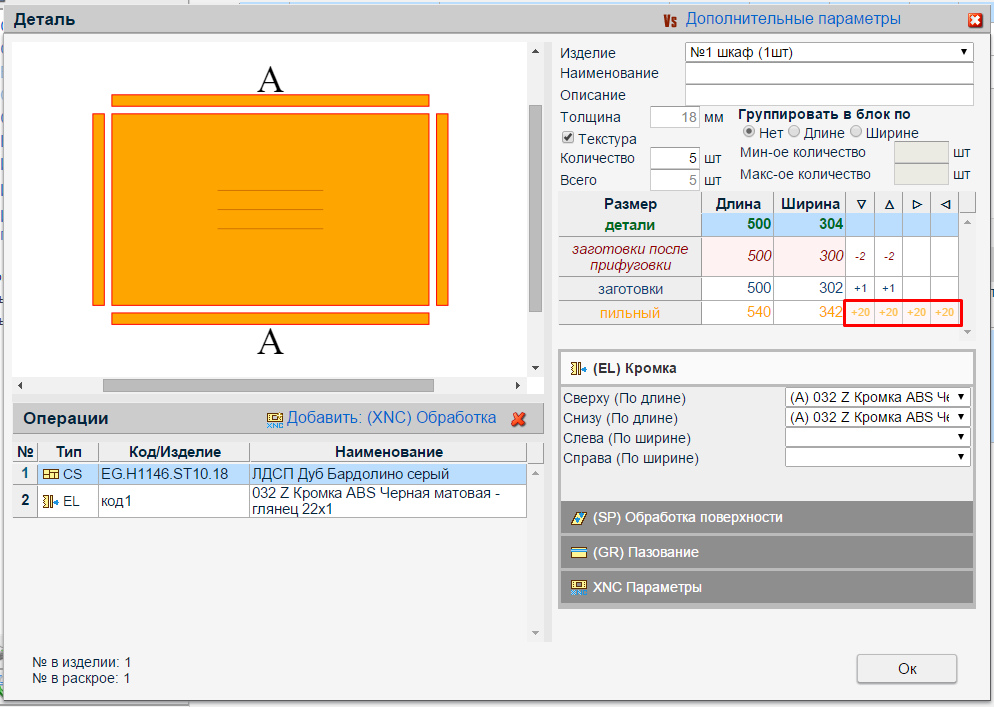Click the детали Ширина value 304
Viewport: 994px width, 707px height.
810,224
